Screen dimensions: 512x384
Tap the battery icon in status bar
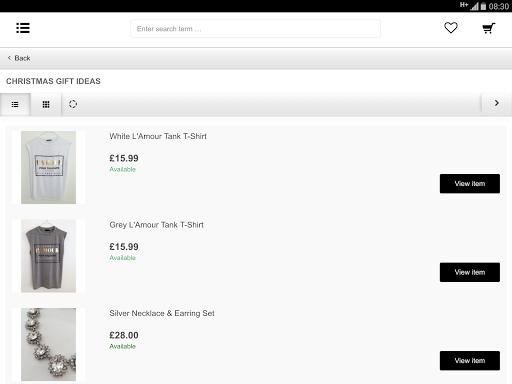tap(483, 6)
